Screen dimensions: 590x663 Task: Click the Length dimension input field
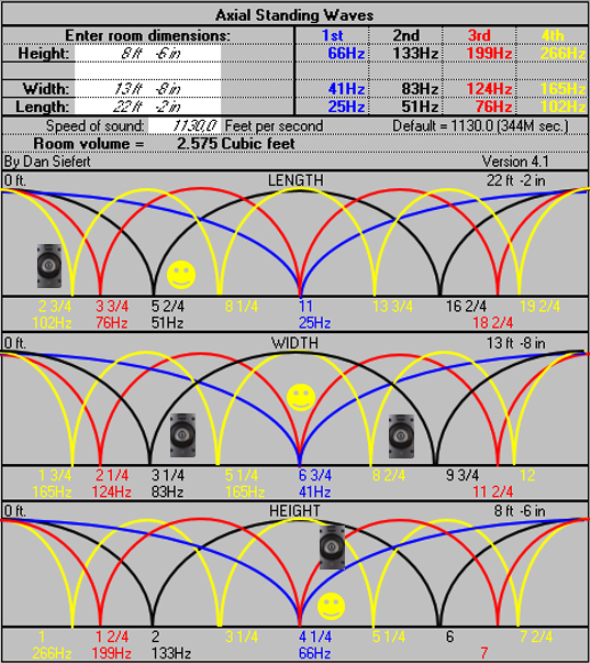coord(148,107)
